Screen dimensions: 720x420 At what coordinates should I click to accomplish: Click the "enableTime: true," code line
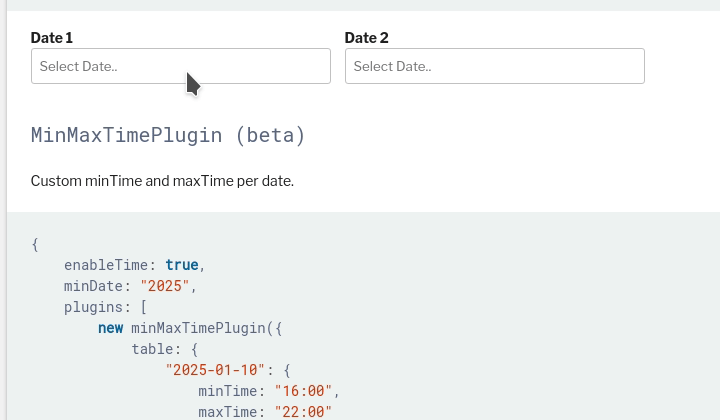[x=135, y=265]
